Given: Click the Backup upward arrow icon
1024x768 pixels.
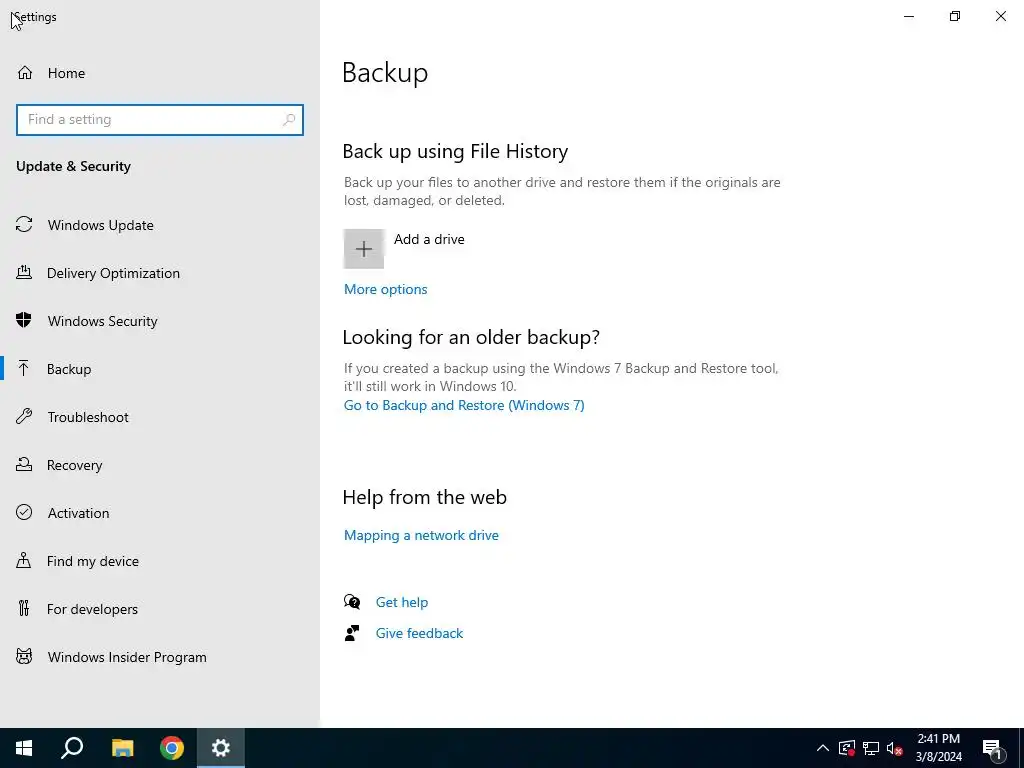Looking at the screenshot, I should point(24,369).
